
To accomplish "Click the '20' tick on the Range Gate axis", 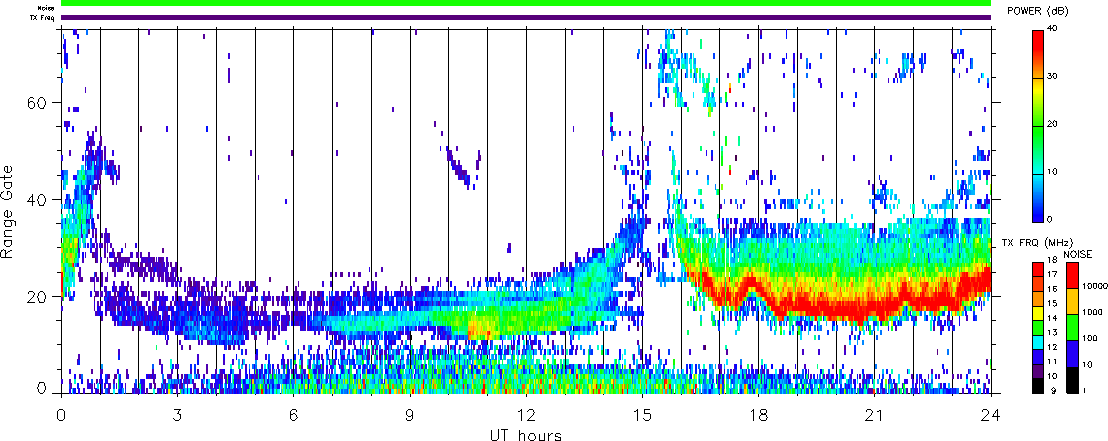I will click(x=37, y=297).
